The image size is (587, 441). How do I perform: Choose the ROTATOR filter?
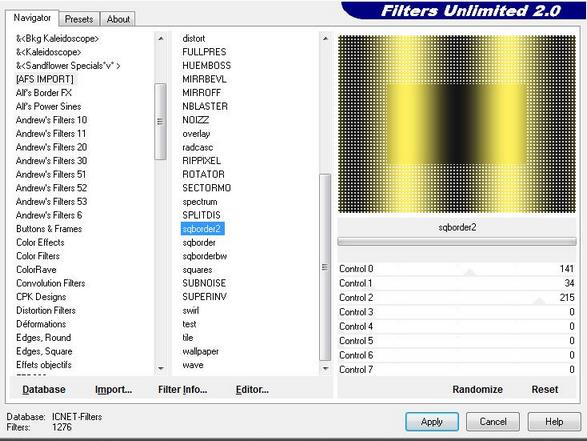(x=203, y=174)
